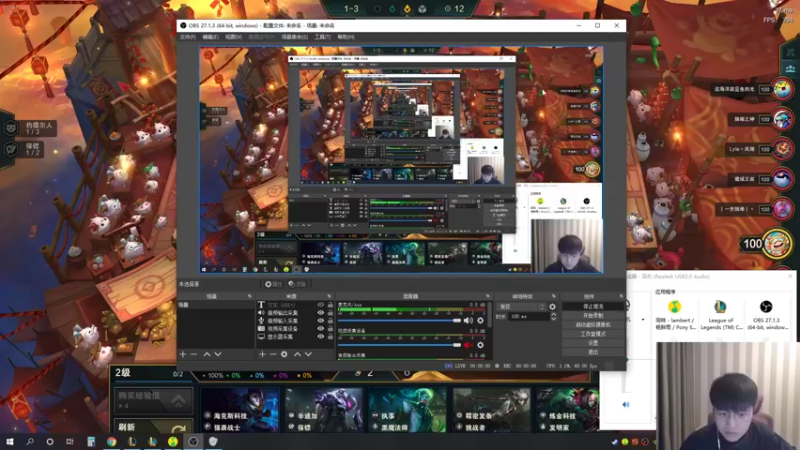Click 停止推流 to stop streaming
The height and width of the screenshot is (450, 800).
[x=593, y=307]
